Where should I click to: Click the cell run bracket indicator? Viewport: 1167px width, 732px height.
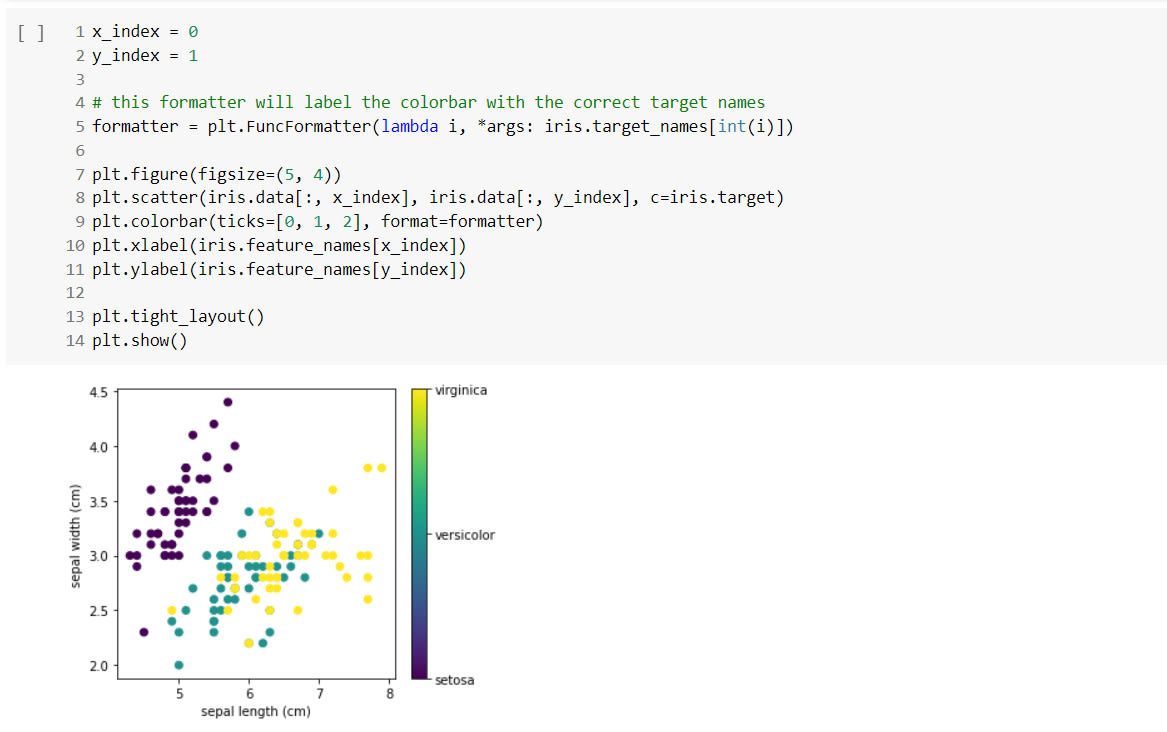(x=31, y=33)
